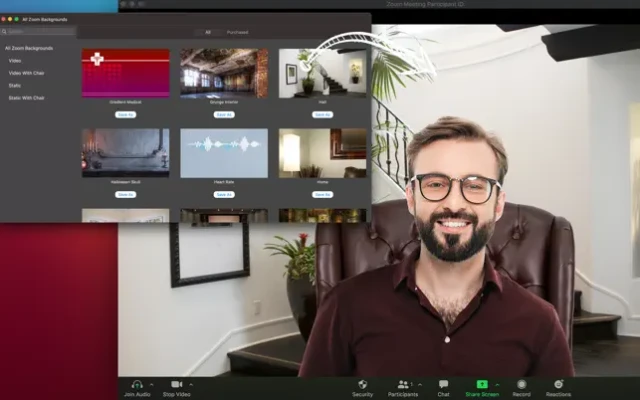Expand share options arrow beside Share Screen
This screenshot has height=400, width=640.
[497, 384]
